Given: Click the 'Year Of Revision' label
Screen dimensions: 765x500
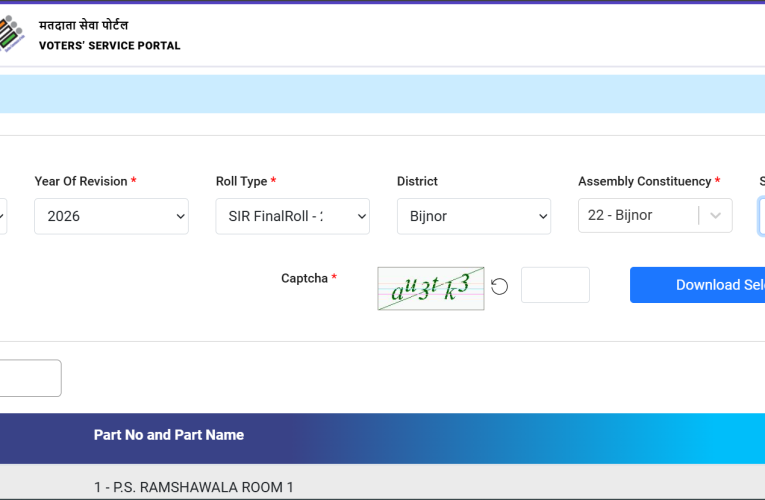Looking at the screenshot, I should (81, 182).
